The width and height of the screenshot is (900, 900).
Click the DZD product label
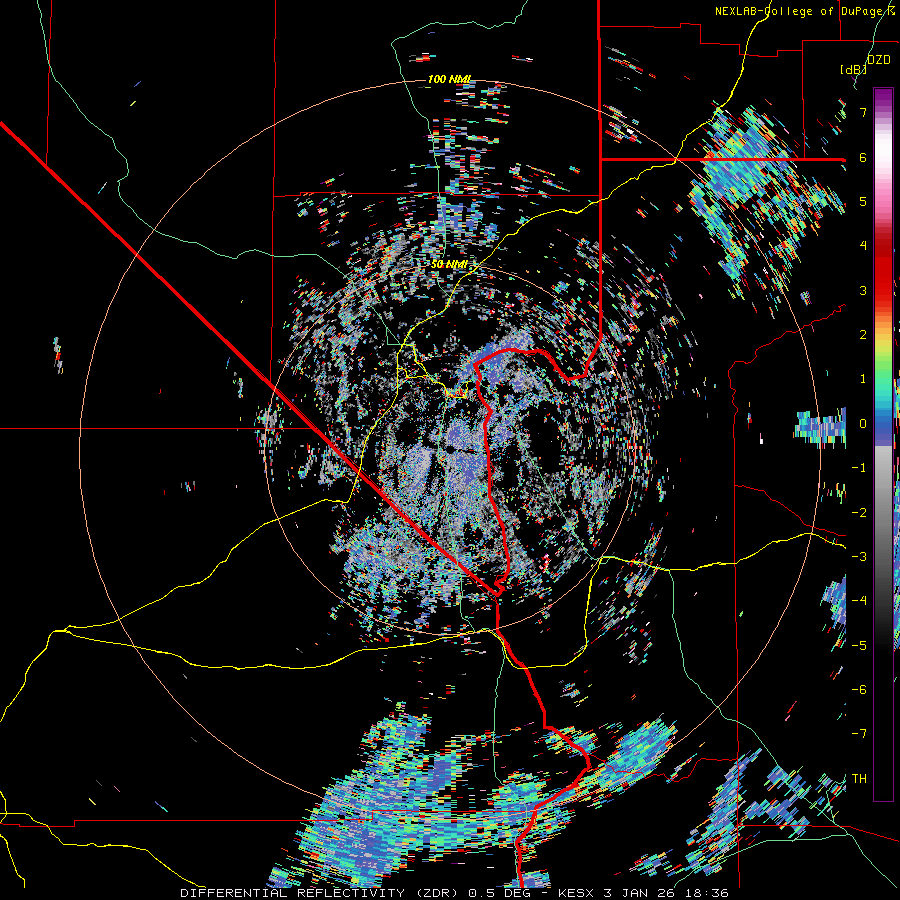[879, 60]
